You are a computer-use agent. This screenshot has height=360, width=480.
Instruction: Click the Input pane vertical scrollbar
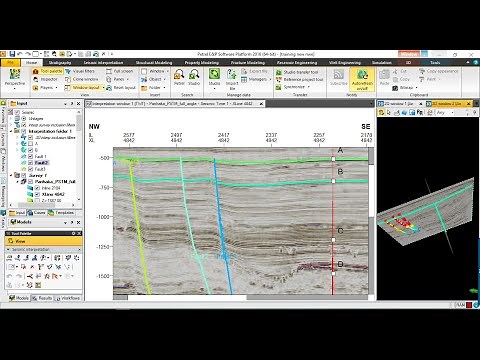pyautogui.click(x=79, y=155)
